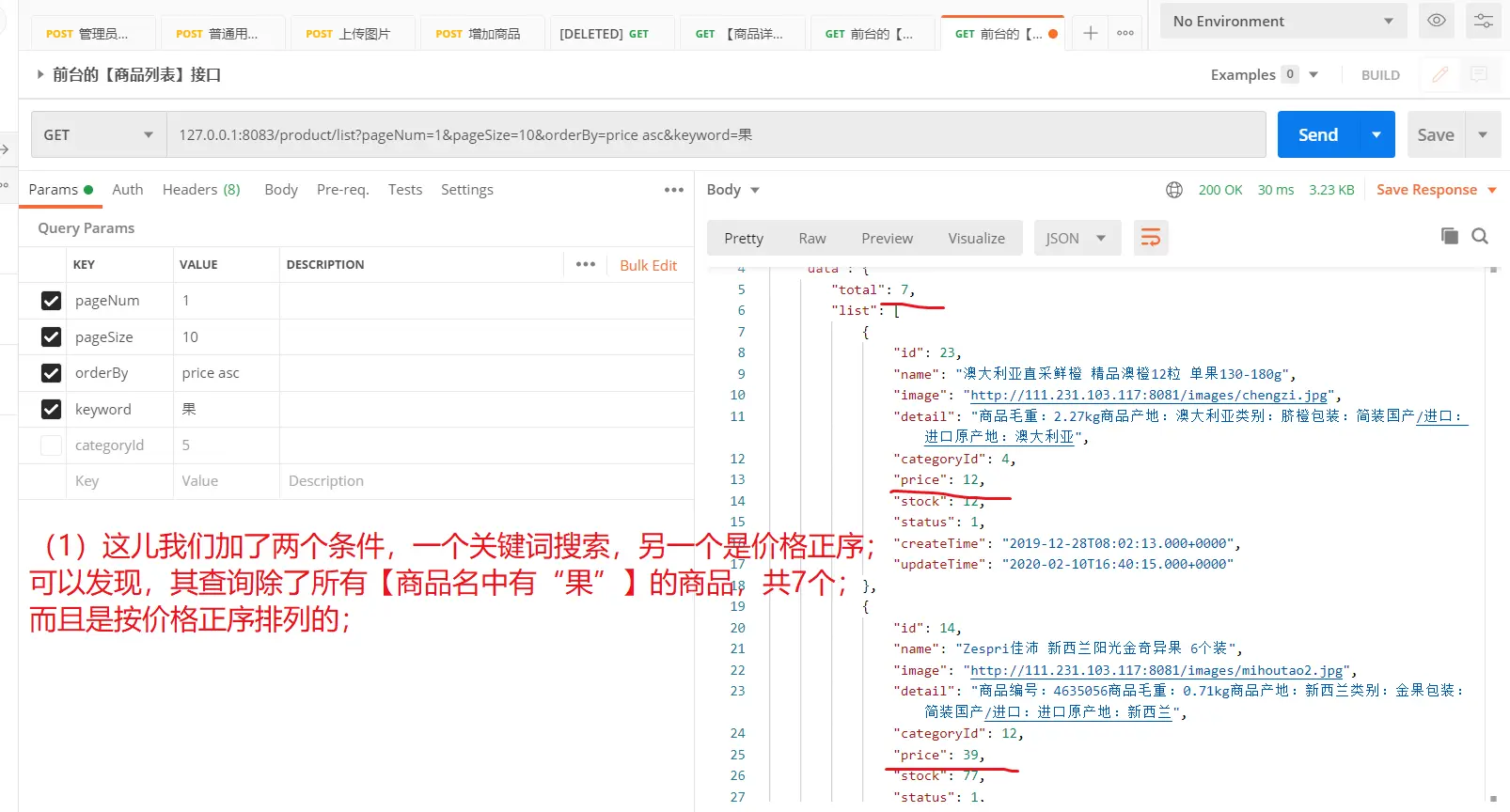The image size is (1510, 812).
Task: Copy response with the copy icon
Action: 1449,236
